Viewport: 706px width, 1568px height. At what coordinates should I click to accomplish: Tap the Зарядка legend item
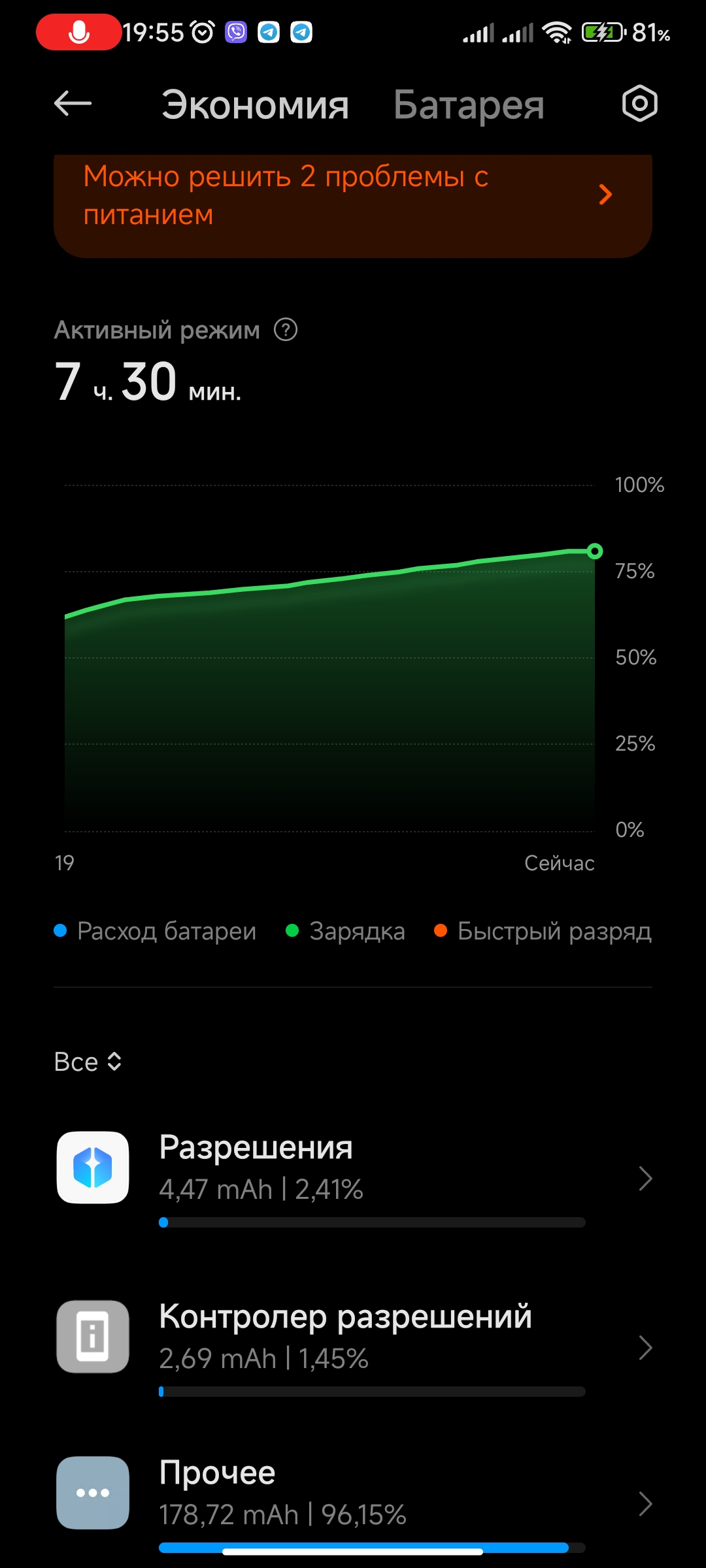pos(346,930)
